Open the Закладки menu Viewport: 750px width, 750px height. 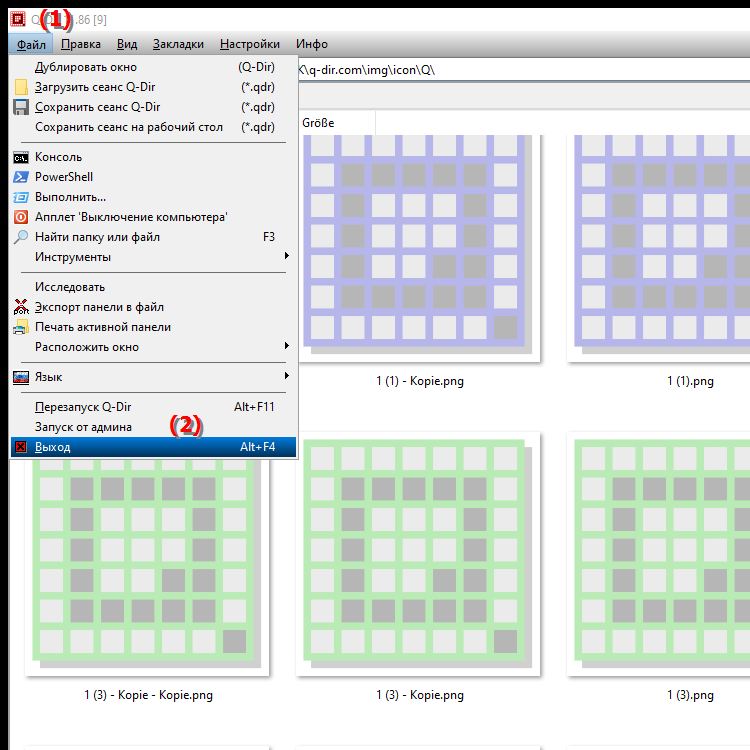point(178,44)
